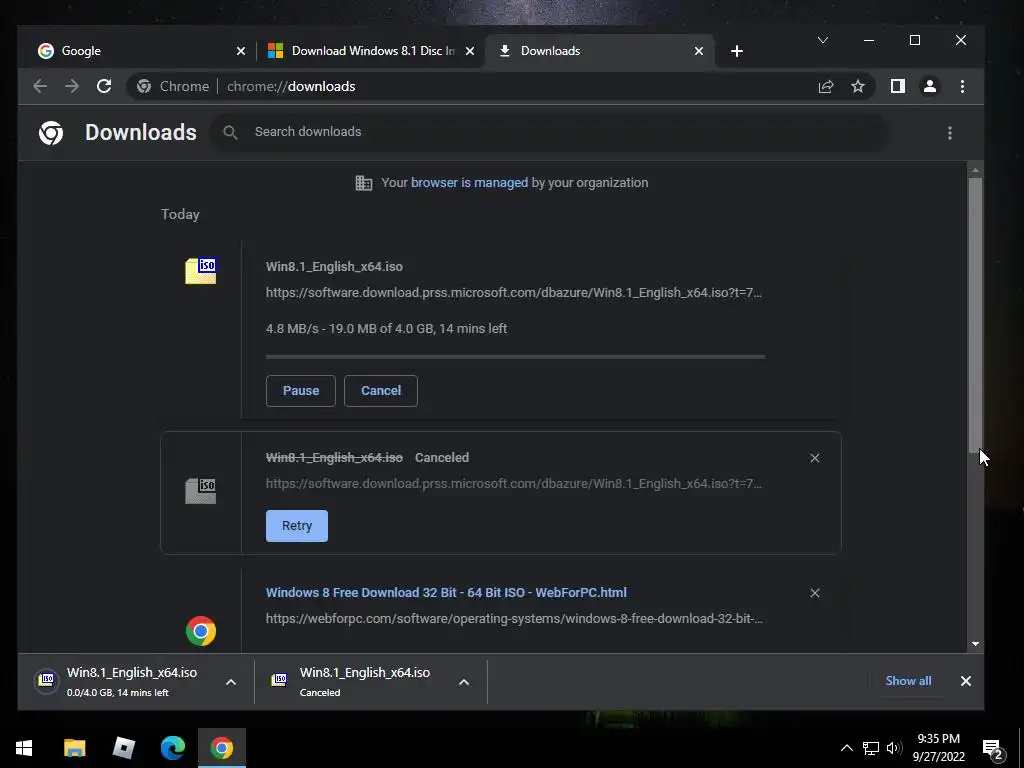Click the scrollbar up arrow
The height and width of the screenshot is (768, 1024).
[975, 170]
